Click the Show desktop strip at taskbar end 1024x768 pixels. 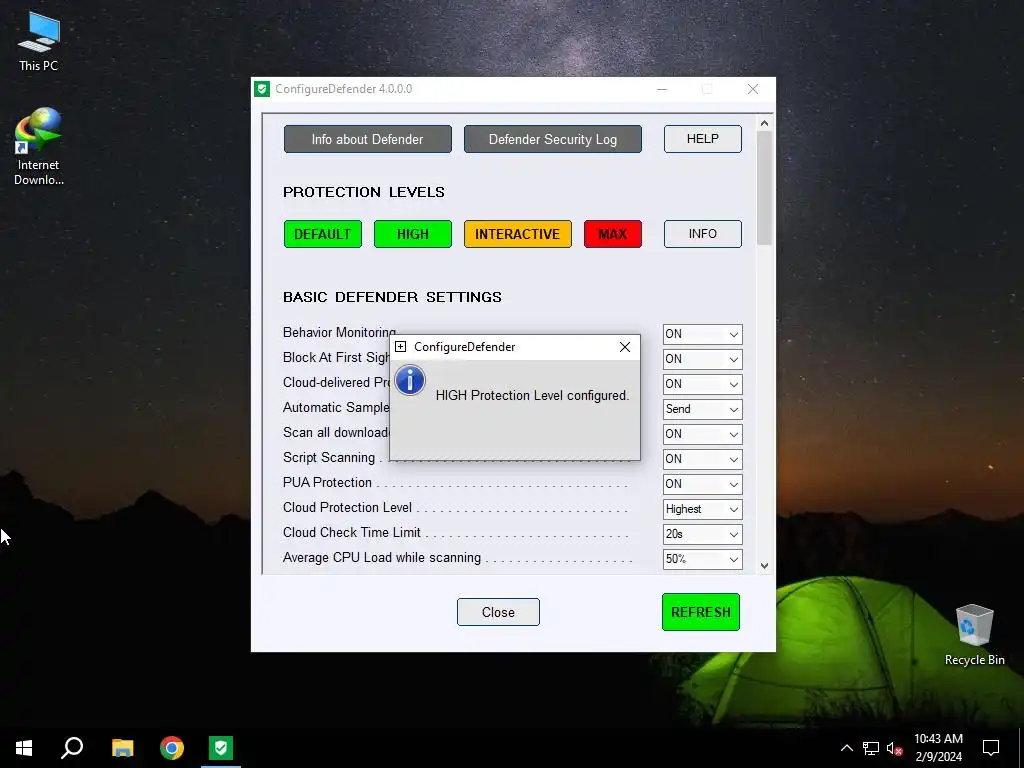coord(1021,748)
